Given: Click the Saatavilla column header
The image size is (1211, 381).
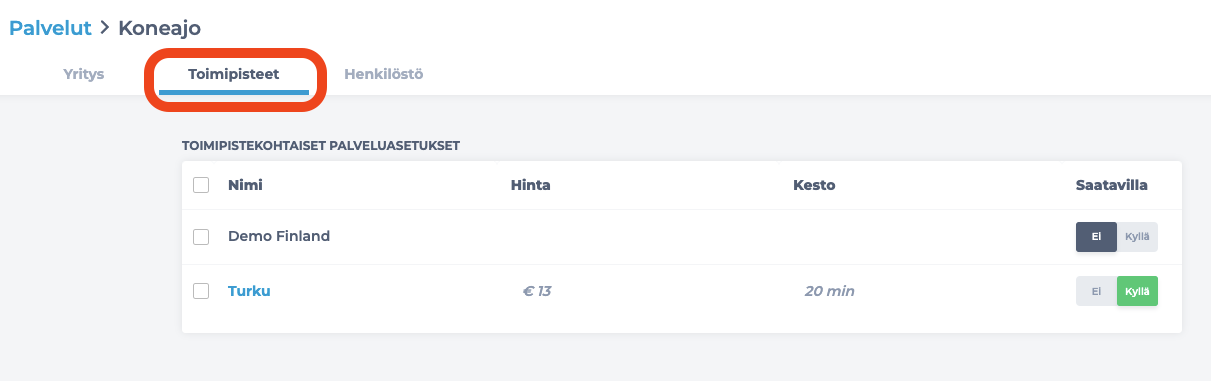Looking at the screenshot, I should pyautogui.click(x=1111, y=185).
